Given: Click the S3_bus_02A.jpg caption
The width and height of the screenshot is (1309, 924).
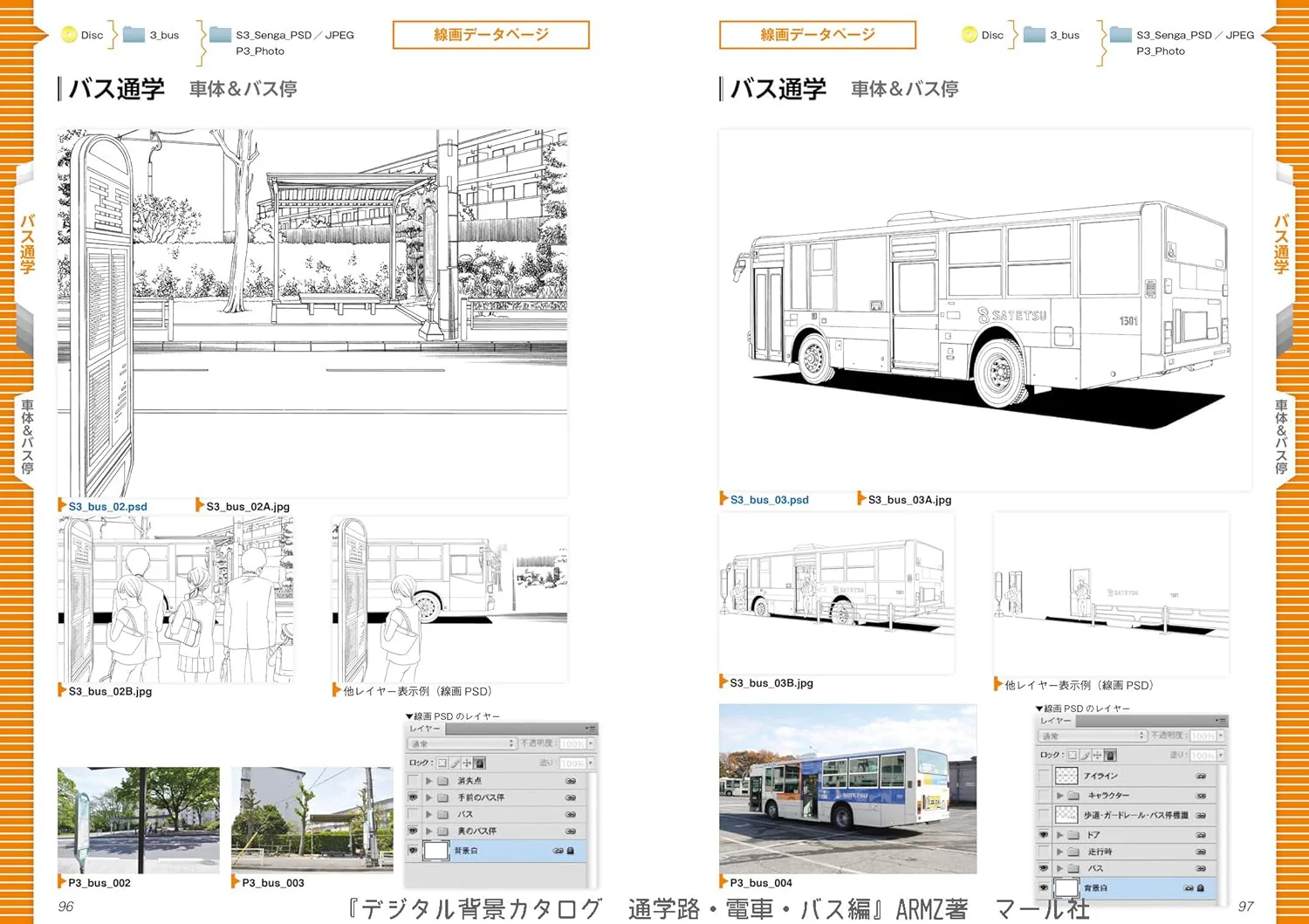Looking at the screenshot, I should (x=248, y=507).
